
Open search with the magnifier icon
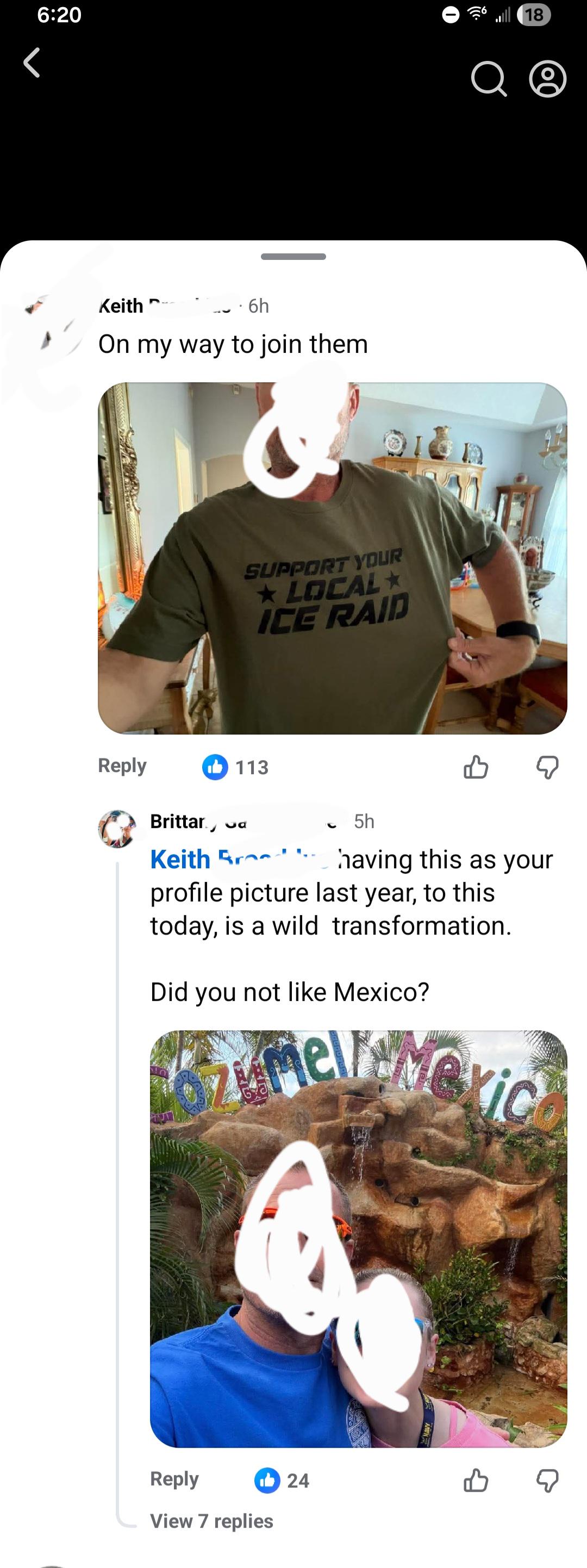(x=489, y=79)
